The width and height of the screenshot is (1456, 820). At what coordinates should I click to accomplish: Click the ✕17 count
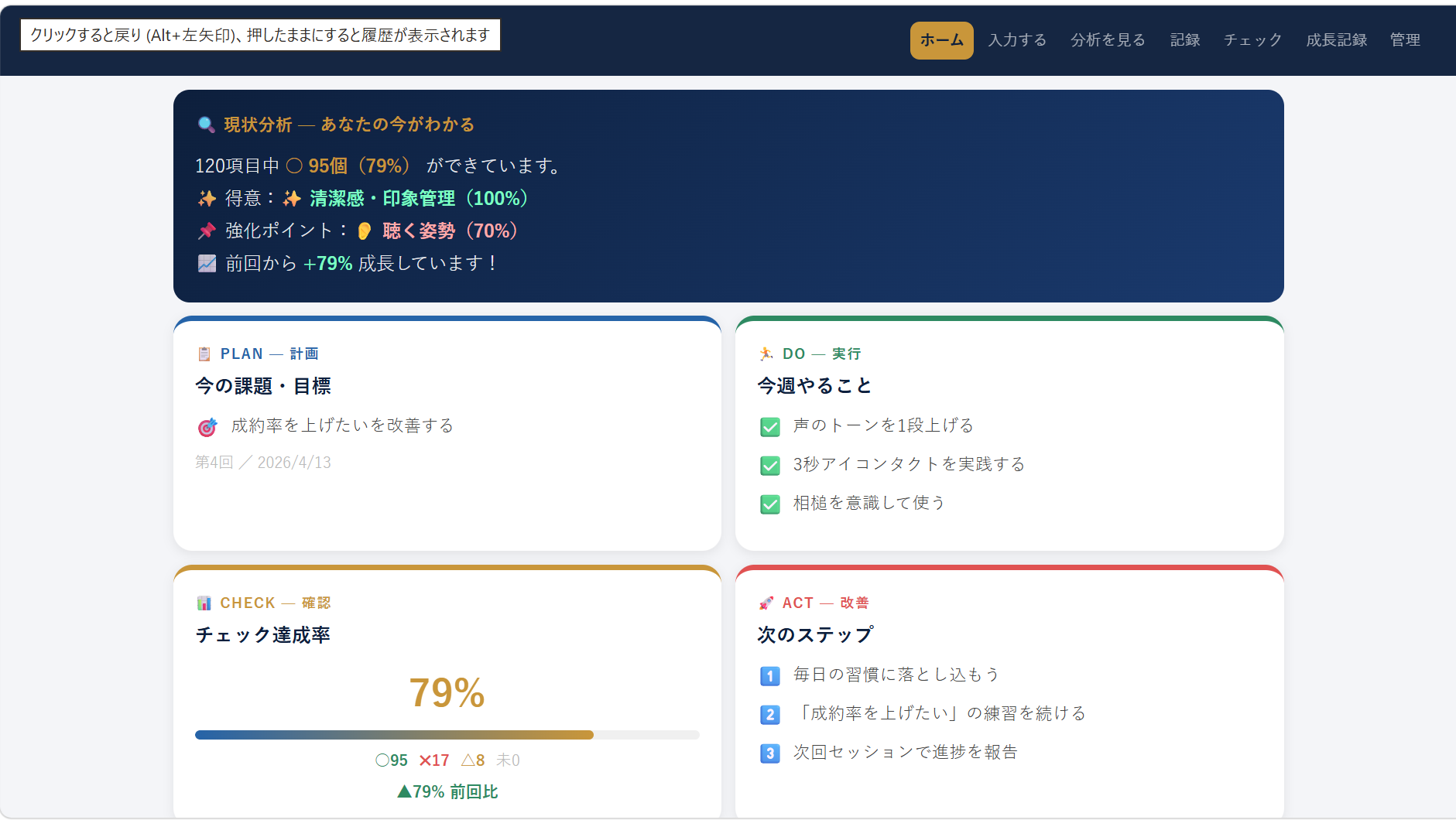click(x=434, y=760)
